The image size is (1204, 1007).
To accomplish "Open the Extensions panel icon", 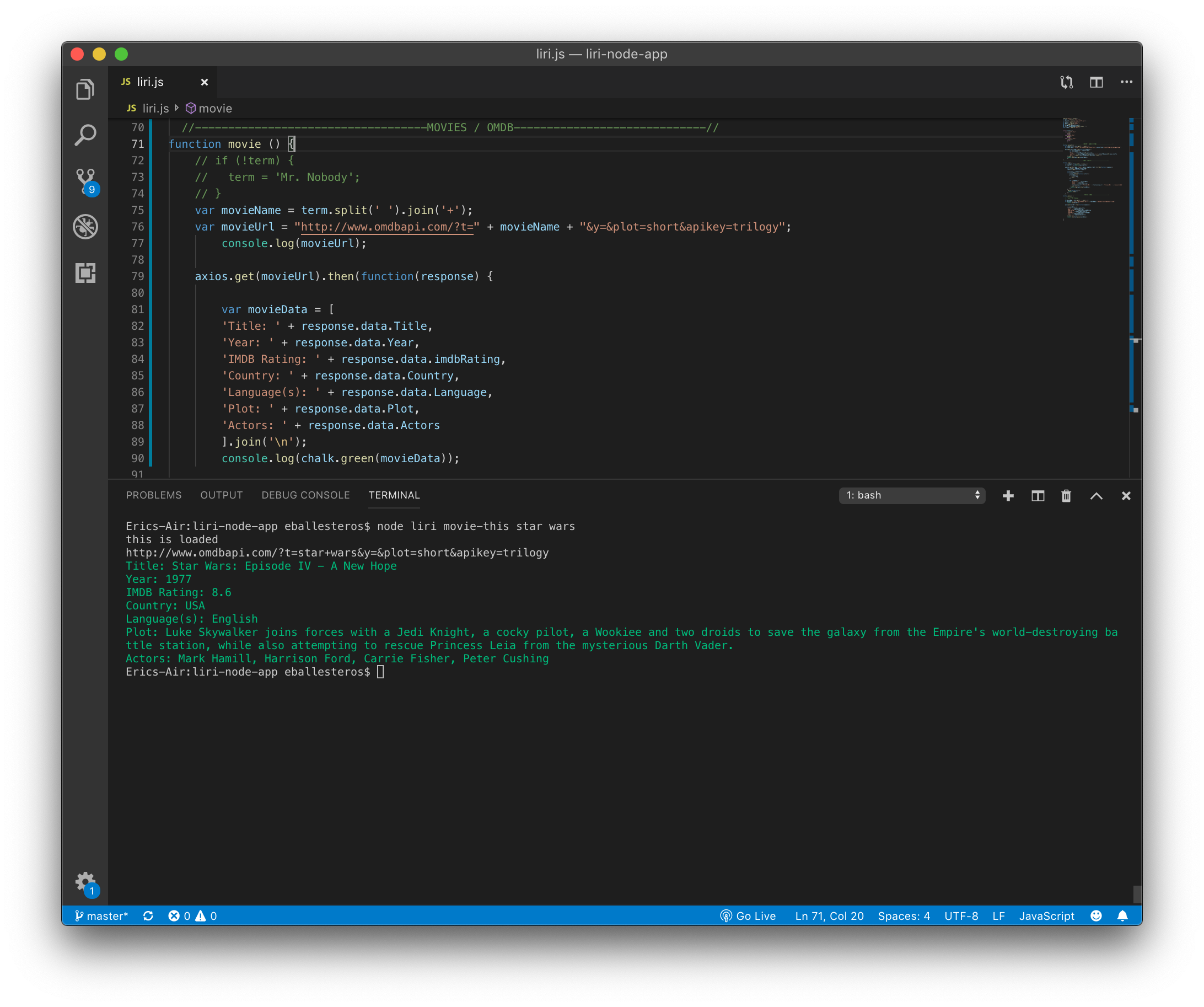I will click(x=85, y=272).
